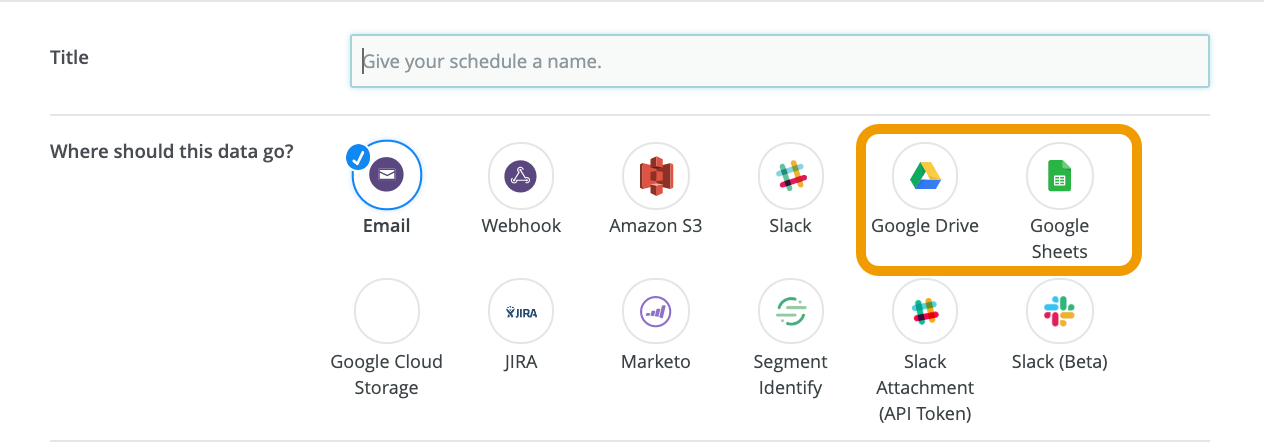Image resolution: width=1268 pixels, height=443 pixels.
Task: Select the Google Cloud Storage icon
Action: [x=387, y=312]
